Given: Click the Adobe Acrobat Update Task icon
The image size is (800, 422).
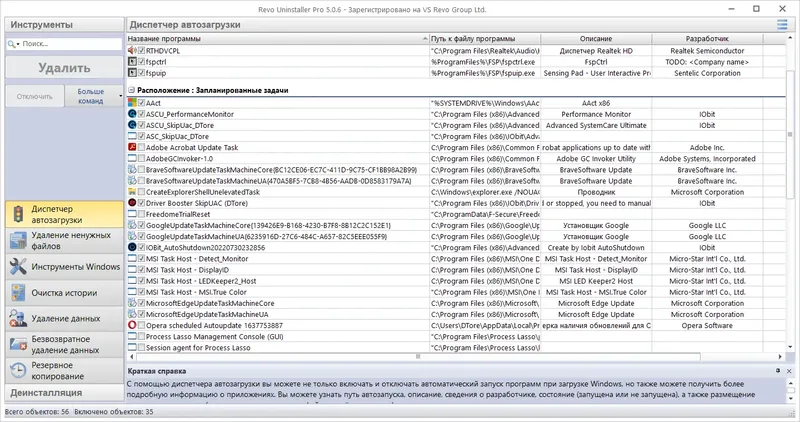Looking at the screenshot, I should point(132,147).
